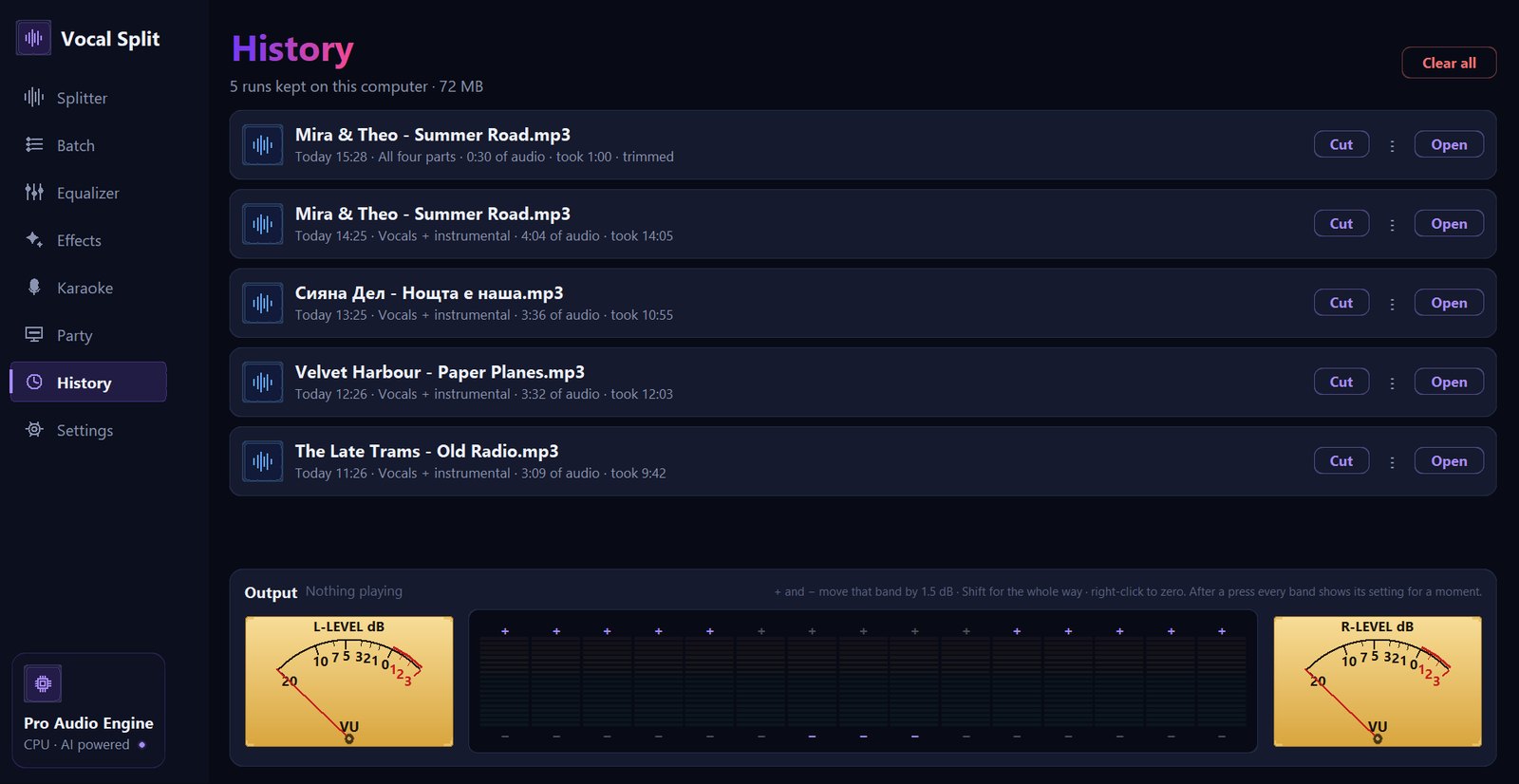Viewport: 1519px width, 784px height.
Task: Lower the first equalizer band with minus
Action: (x=505, y=737)
